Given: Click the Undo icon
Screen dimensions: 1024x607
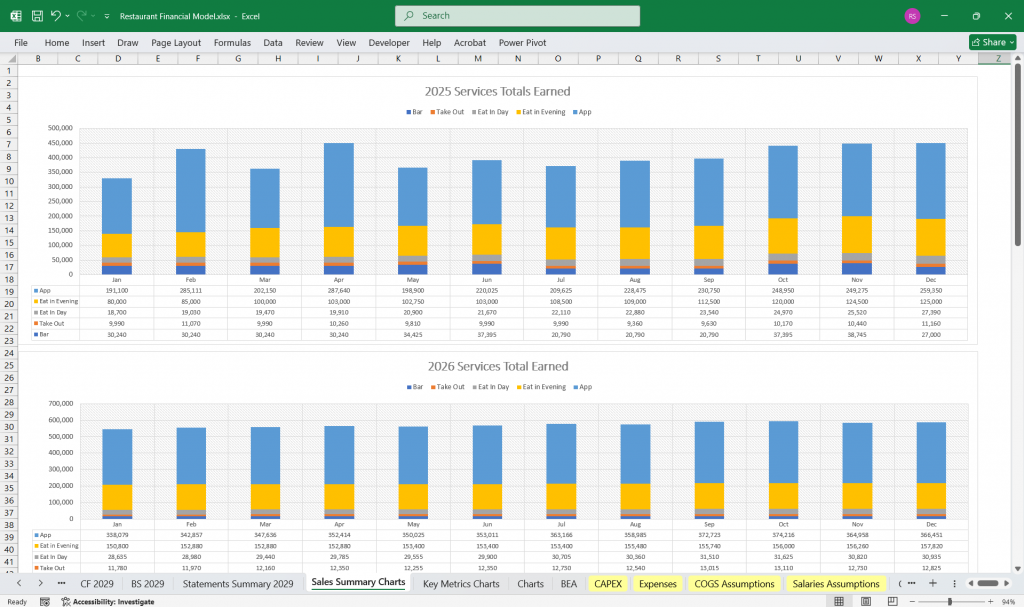Looking at the screenshot, I should pyautogui.click(x=55, y=15).
